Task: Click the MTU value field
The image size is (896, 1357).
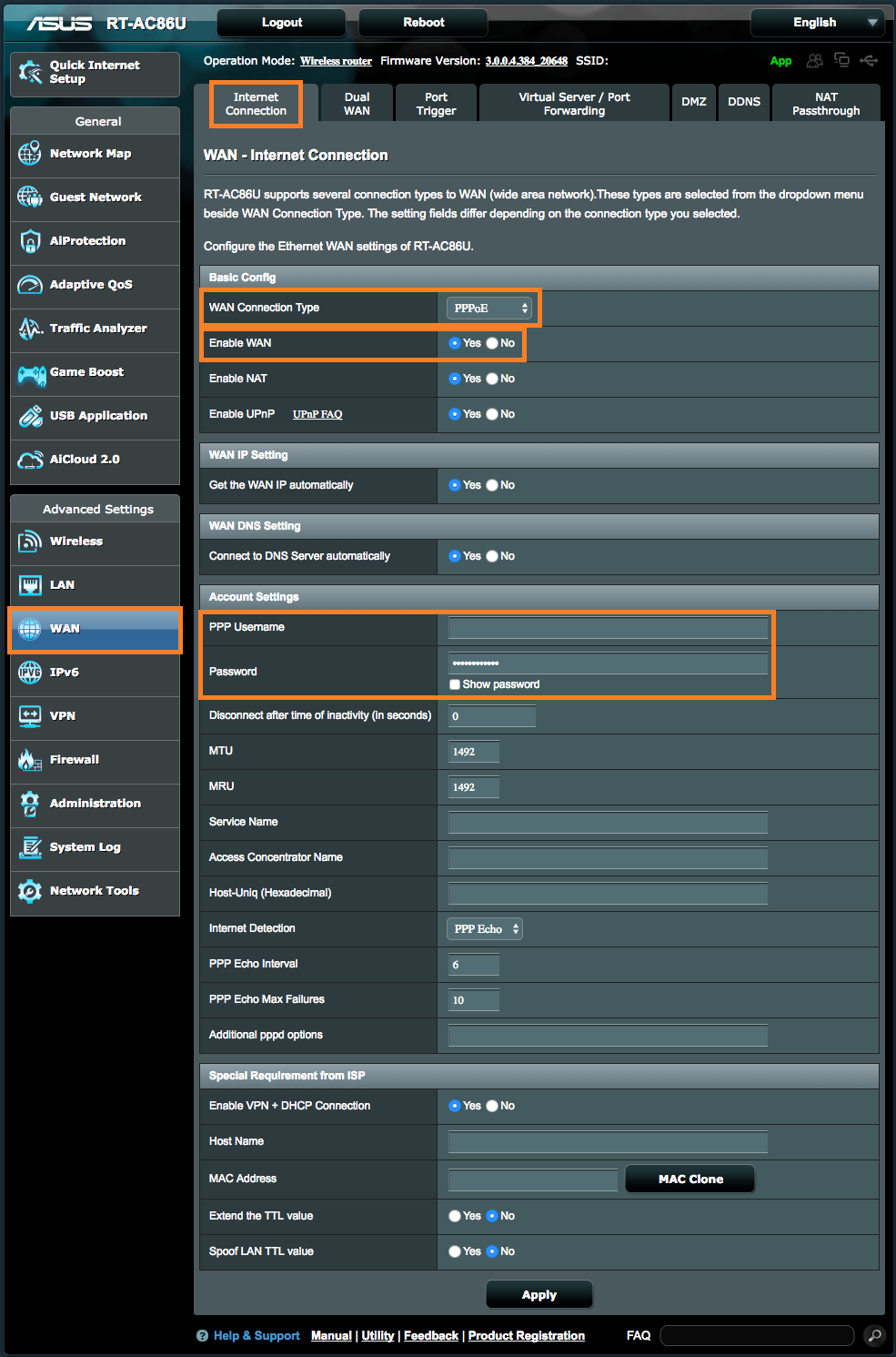Action: coord(472,751)
